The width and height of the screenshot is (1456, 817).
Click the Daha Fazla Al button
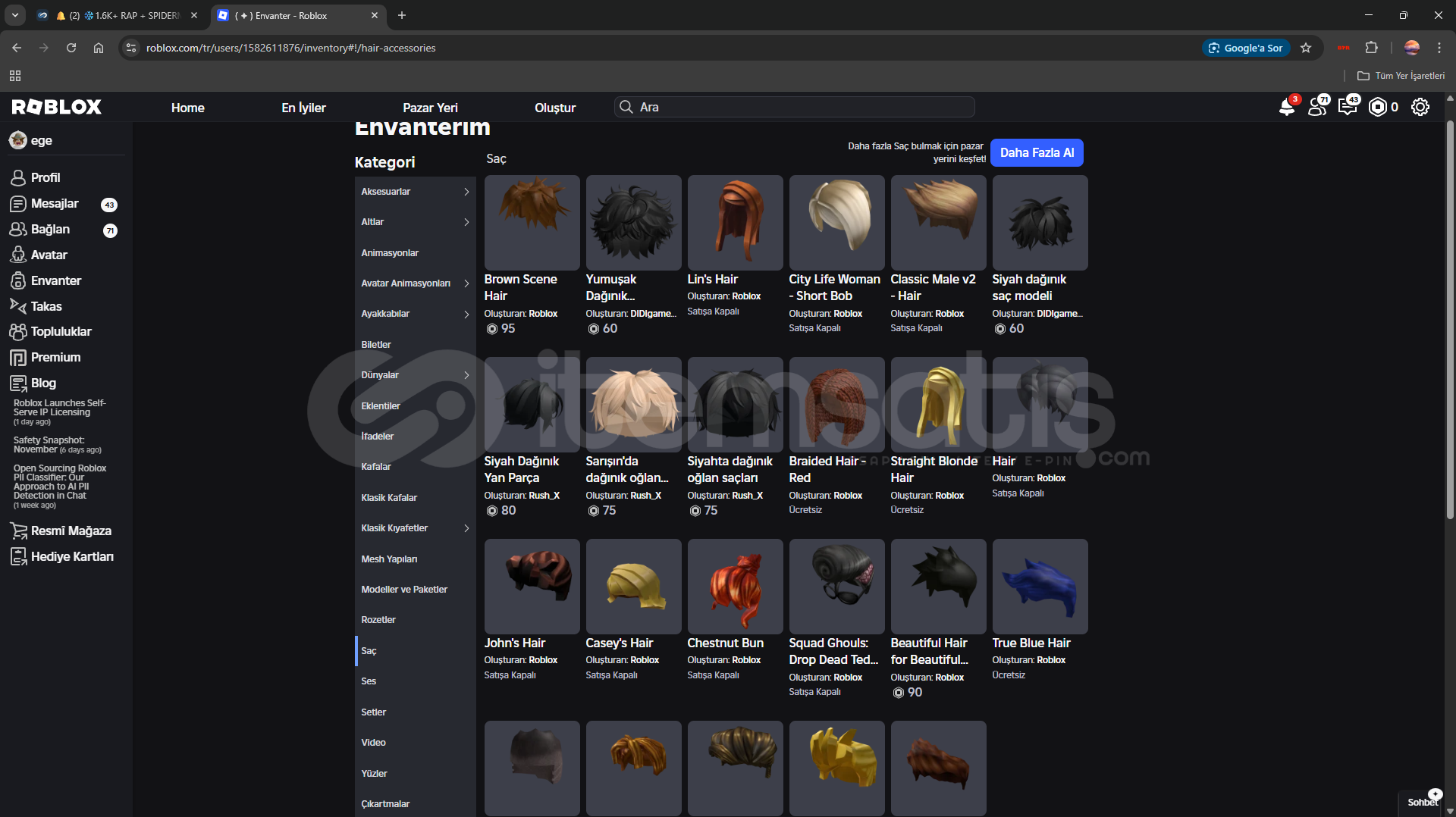tap(1037, 152)
